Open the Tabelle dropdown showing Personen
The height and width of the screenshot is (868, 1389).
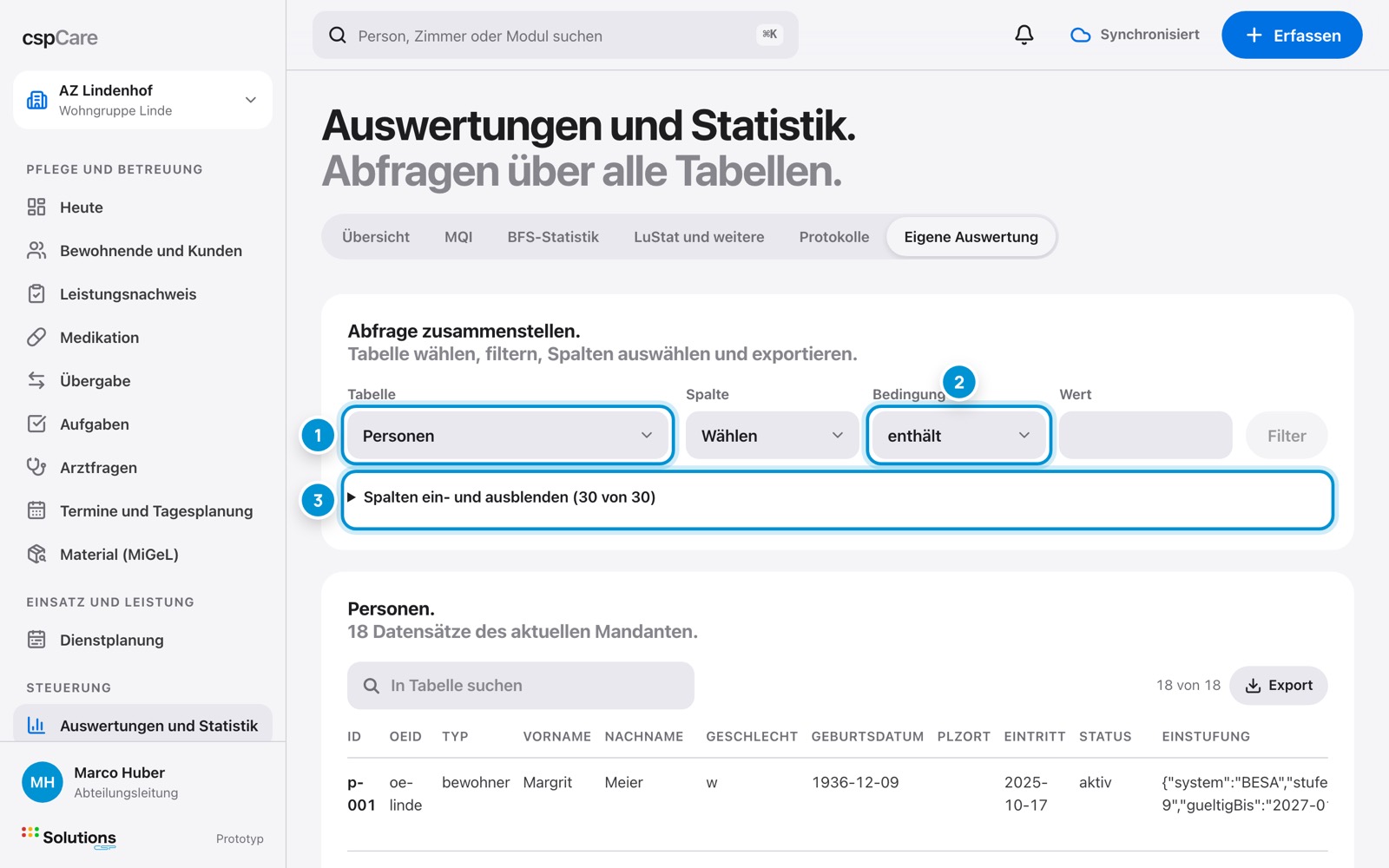pyautogui.click(x=508, y=435)
